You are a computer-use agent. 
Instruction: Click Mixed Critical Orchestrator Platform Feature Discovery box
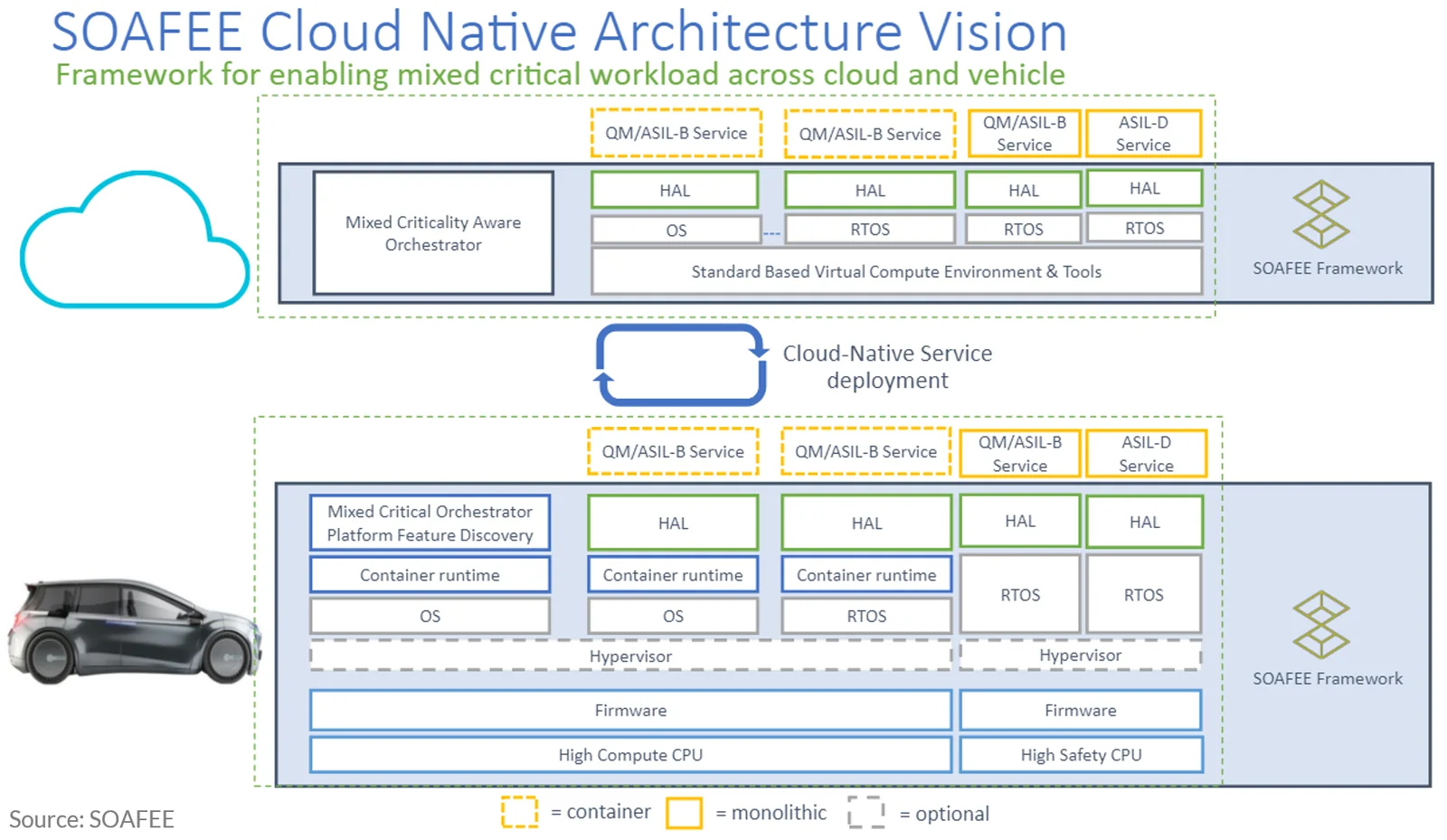pos(430,523)
